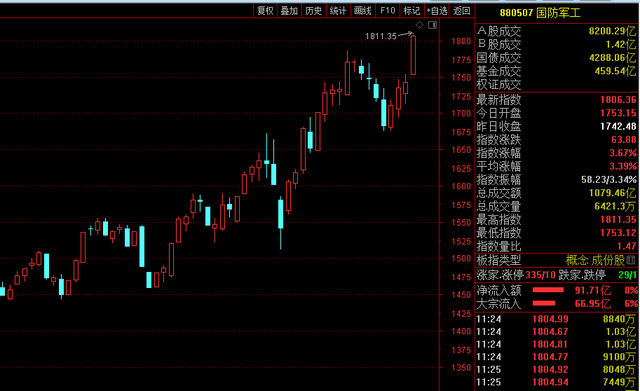This screenshot has width=640, height=391.
Task: Select the 概念 board type link
Action: [577, 260]
